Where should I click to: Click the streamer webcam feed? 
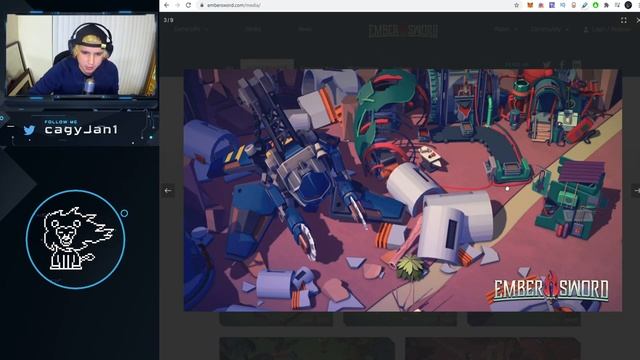pos(81,55)
